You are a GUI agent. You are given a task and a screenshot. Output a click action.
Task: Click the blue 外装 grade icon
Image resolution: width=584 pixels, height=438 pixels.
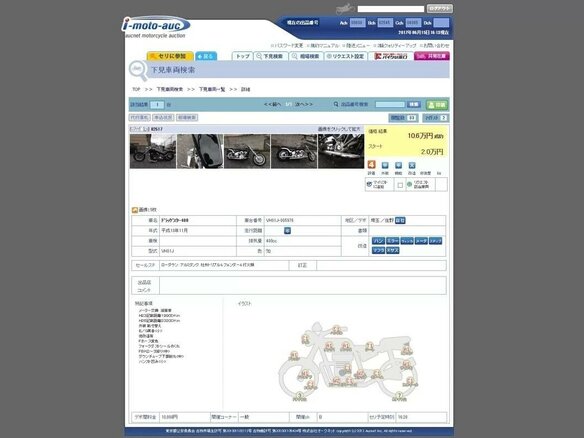click(385, 165)
